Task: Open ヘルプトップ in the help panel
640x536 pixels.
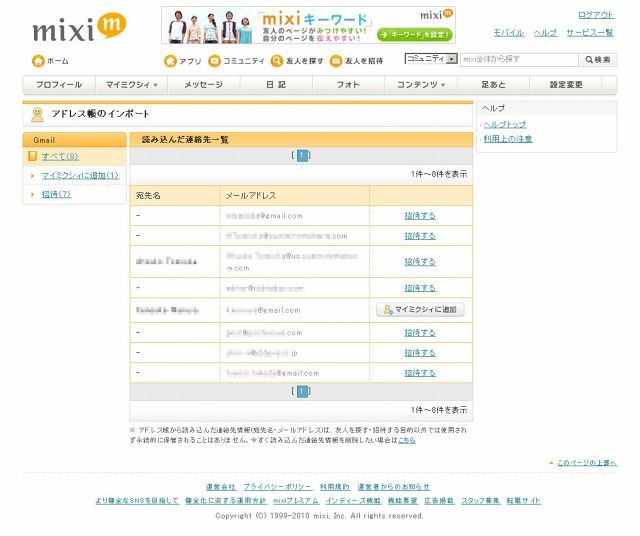Action: 505,125
